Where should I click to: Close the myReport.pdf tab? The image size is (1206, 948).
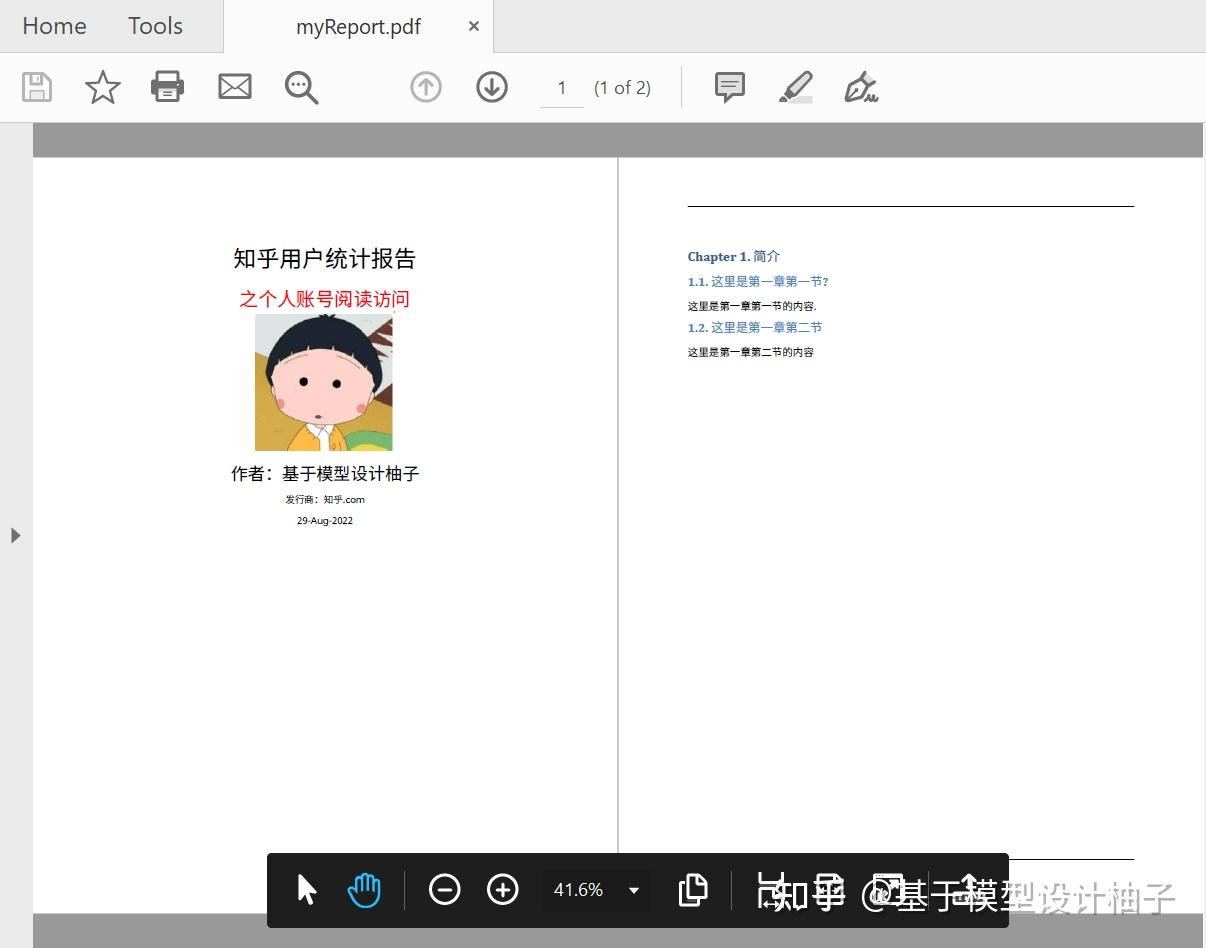click(x=474, y=26)
